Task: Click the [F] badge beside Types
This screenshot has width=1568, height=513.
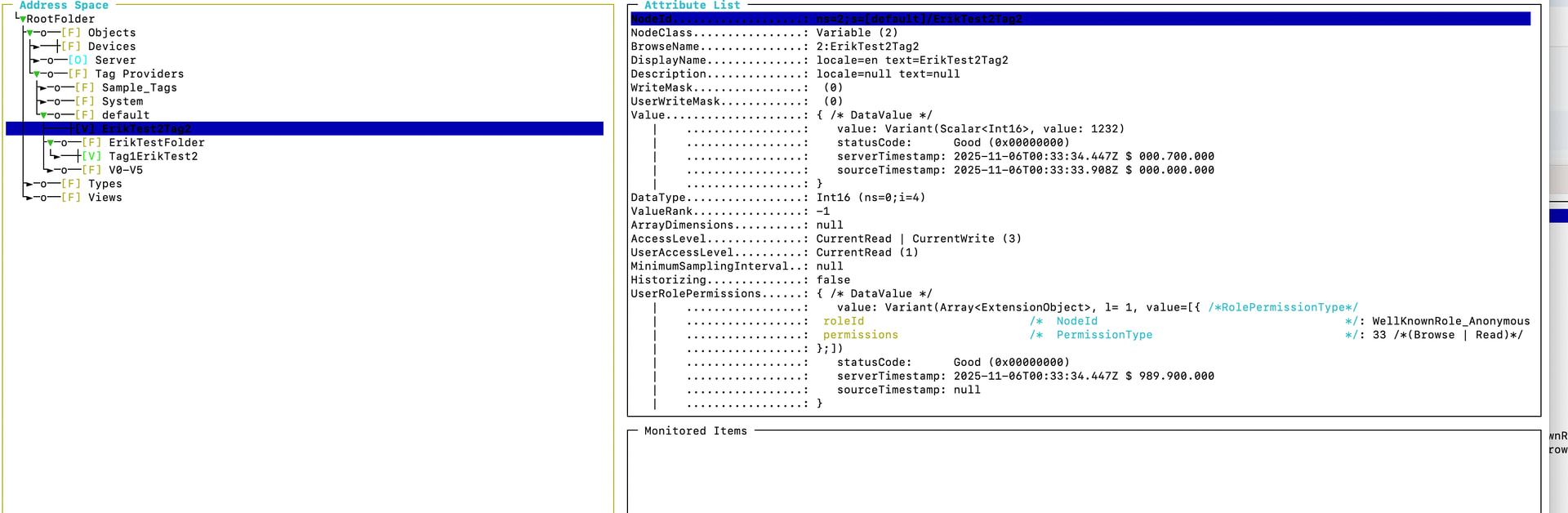Action: coord(71,184)
